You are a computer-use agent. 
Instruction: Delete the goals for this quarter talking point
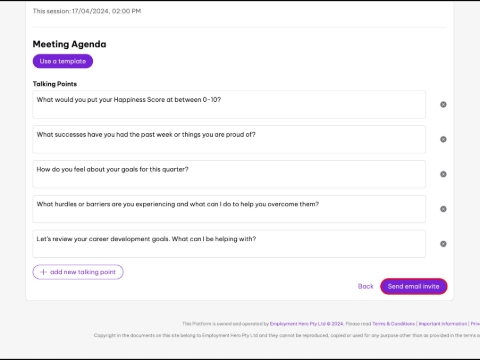tap(443, 174)
